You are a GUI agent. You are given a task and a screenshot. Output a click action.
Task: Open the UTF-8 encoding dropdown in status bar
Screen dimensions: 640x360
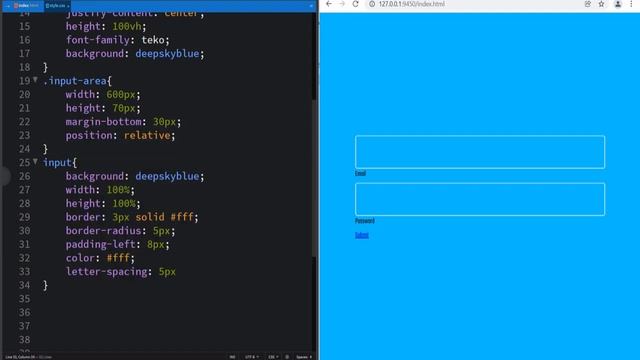pyautogui.click(x=252, y=357)
